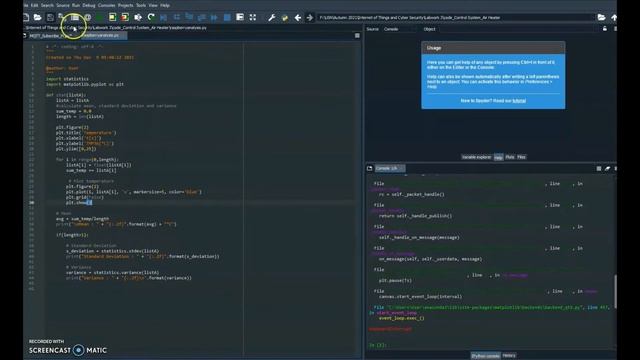Click the 'avg = sum_temp/length' code line
The width and height of the screenshot is (640, 360).
82,219
